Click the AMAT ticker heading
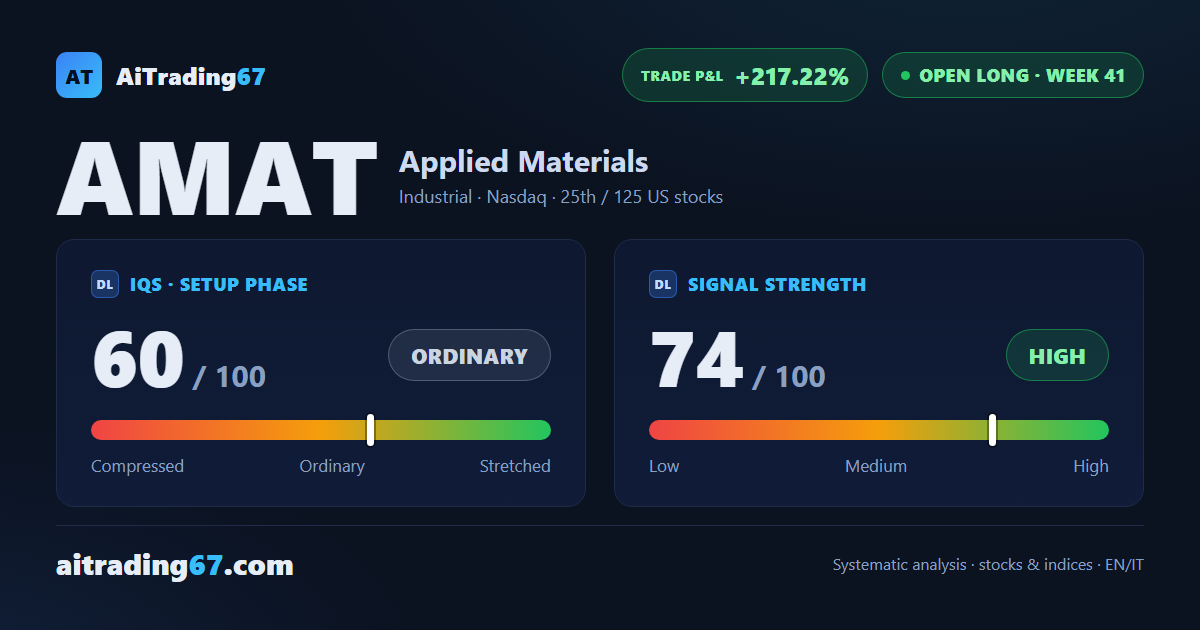 tap(217, 180)
